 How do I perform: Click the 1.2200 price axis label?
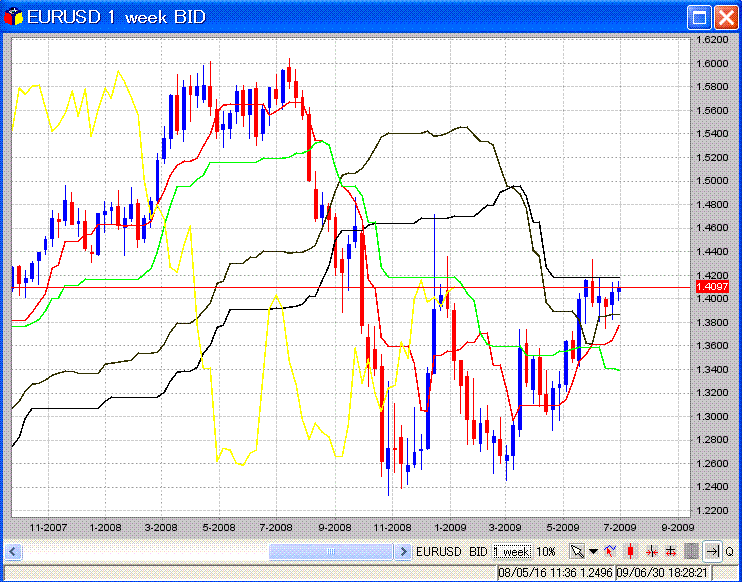pyautogui.click(x=713, y=511)
